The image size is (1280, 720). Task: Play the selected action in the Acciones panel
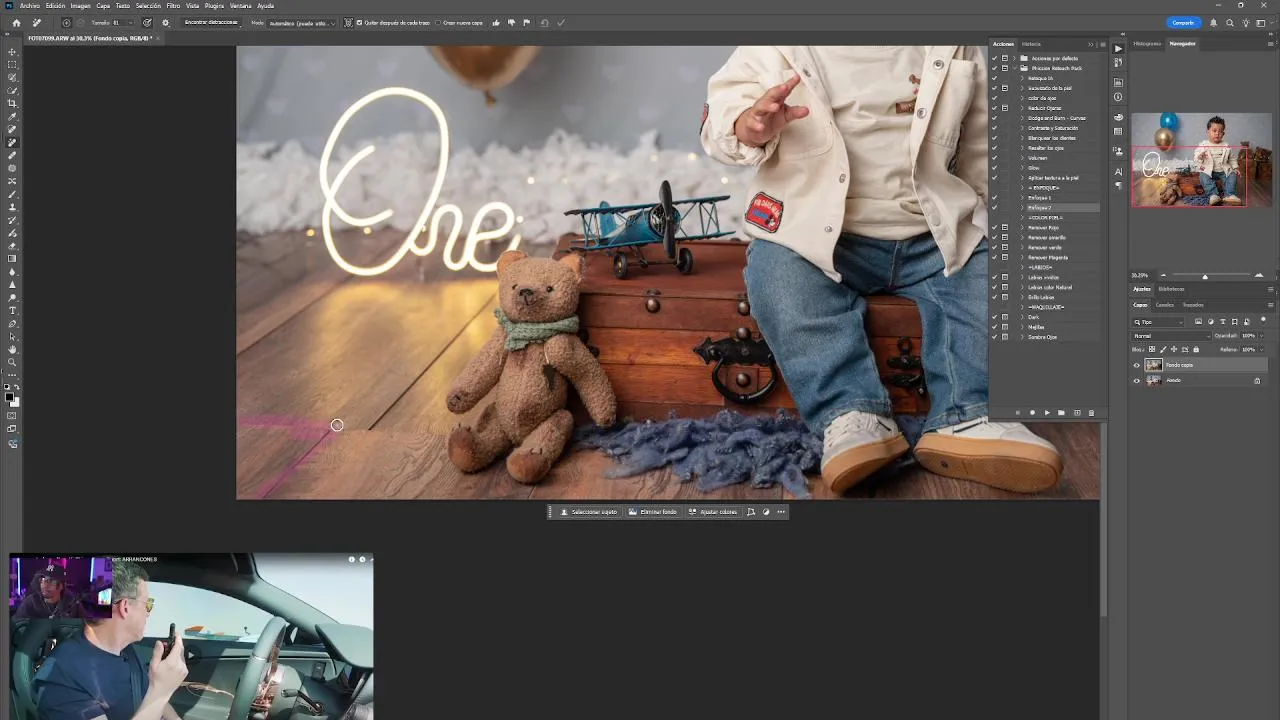point(1047,413)
